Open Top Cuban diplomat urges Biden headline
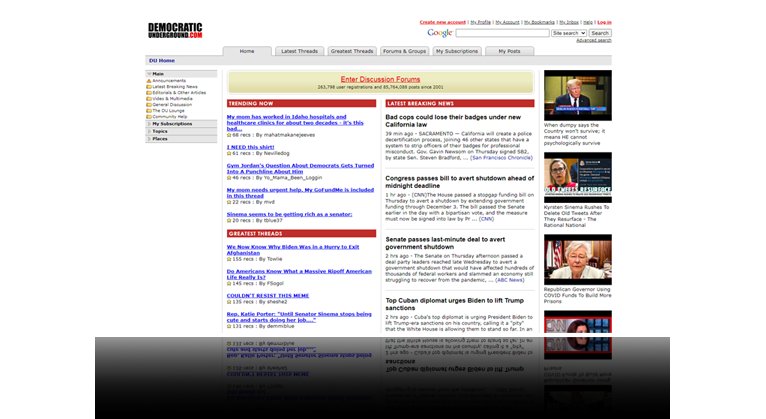The width and height of the screenshot is (766, 419). pos(454,304)
